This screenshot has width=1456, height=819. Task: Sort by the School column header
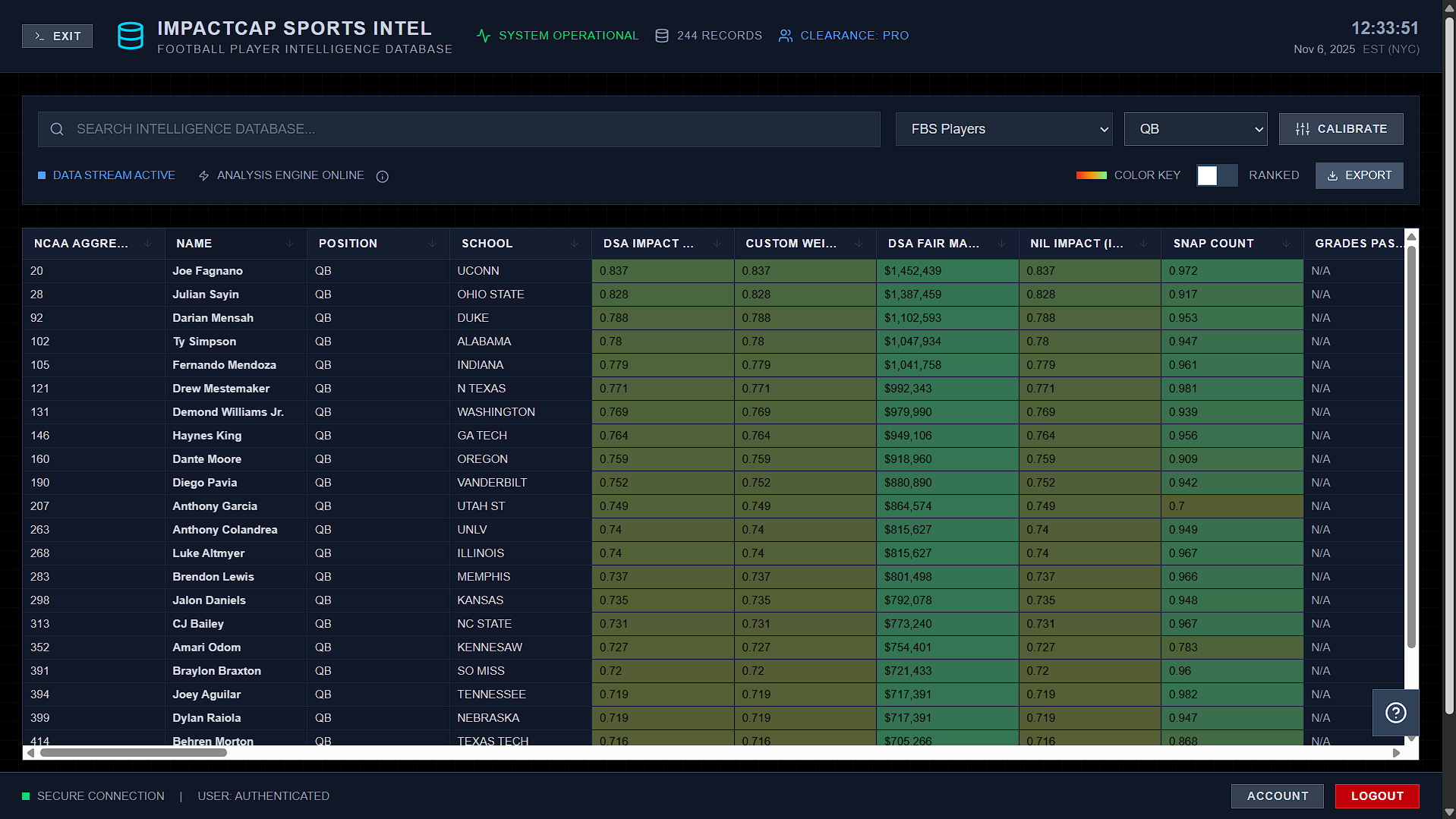point(487,244)
